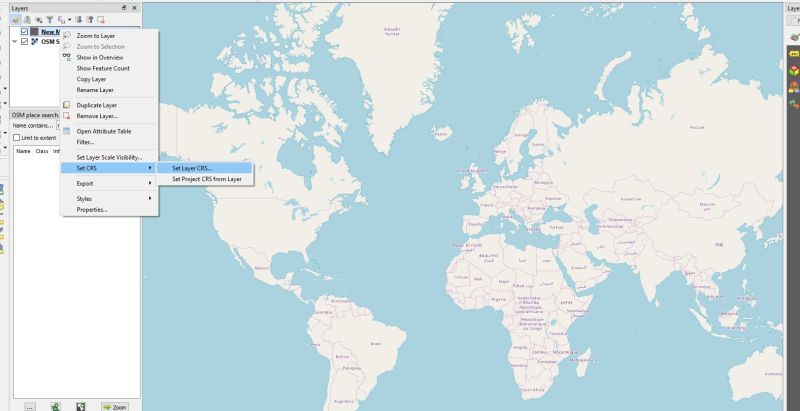The image size is (800, 411).
Task: Click Filter Legend by Expression icon
Action: click(61, 20)
